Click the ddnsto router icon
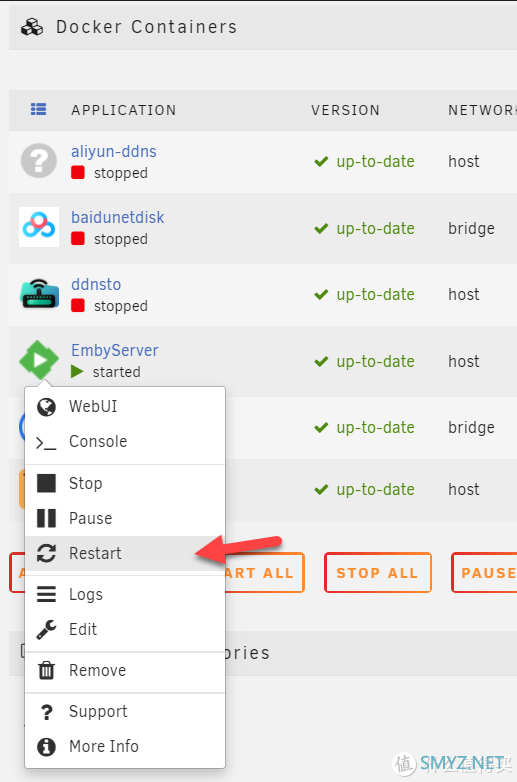This screenshot has width=517, height=782. (39, 294)
